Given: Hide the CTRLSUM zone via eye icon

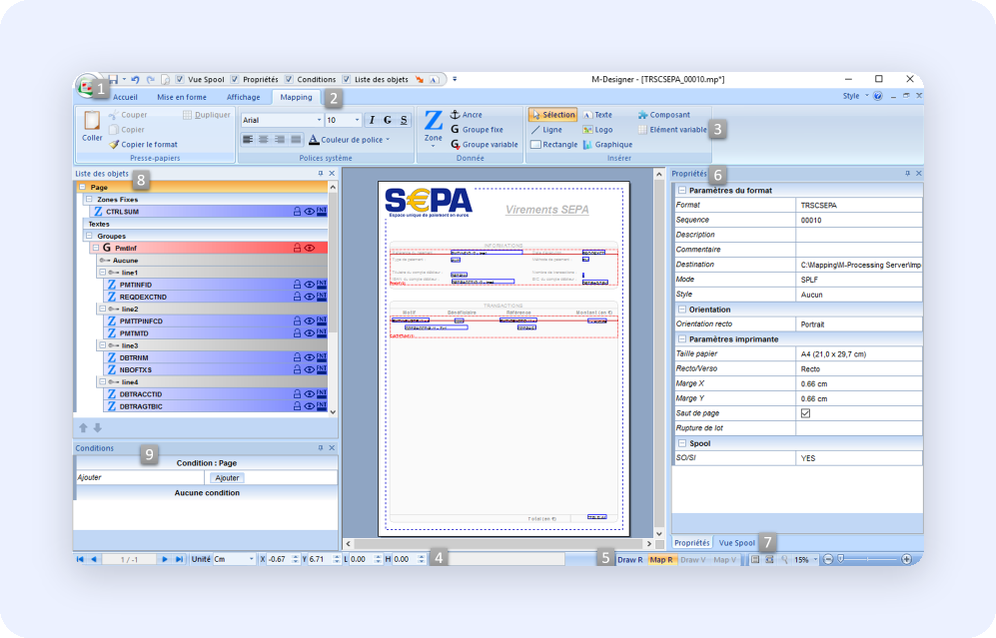Looking at the screenshot, I should click(309, 212).
